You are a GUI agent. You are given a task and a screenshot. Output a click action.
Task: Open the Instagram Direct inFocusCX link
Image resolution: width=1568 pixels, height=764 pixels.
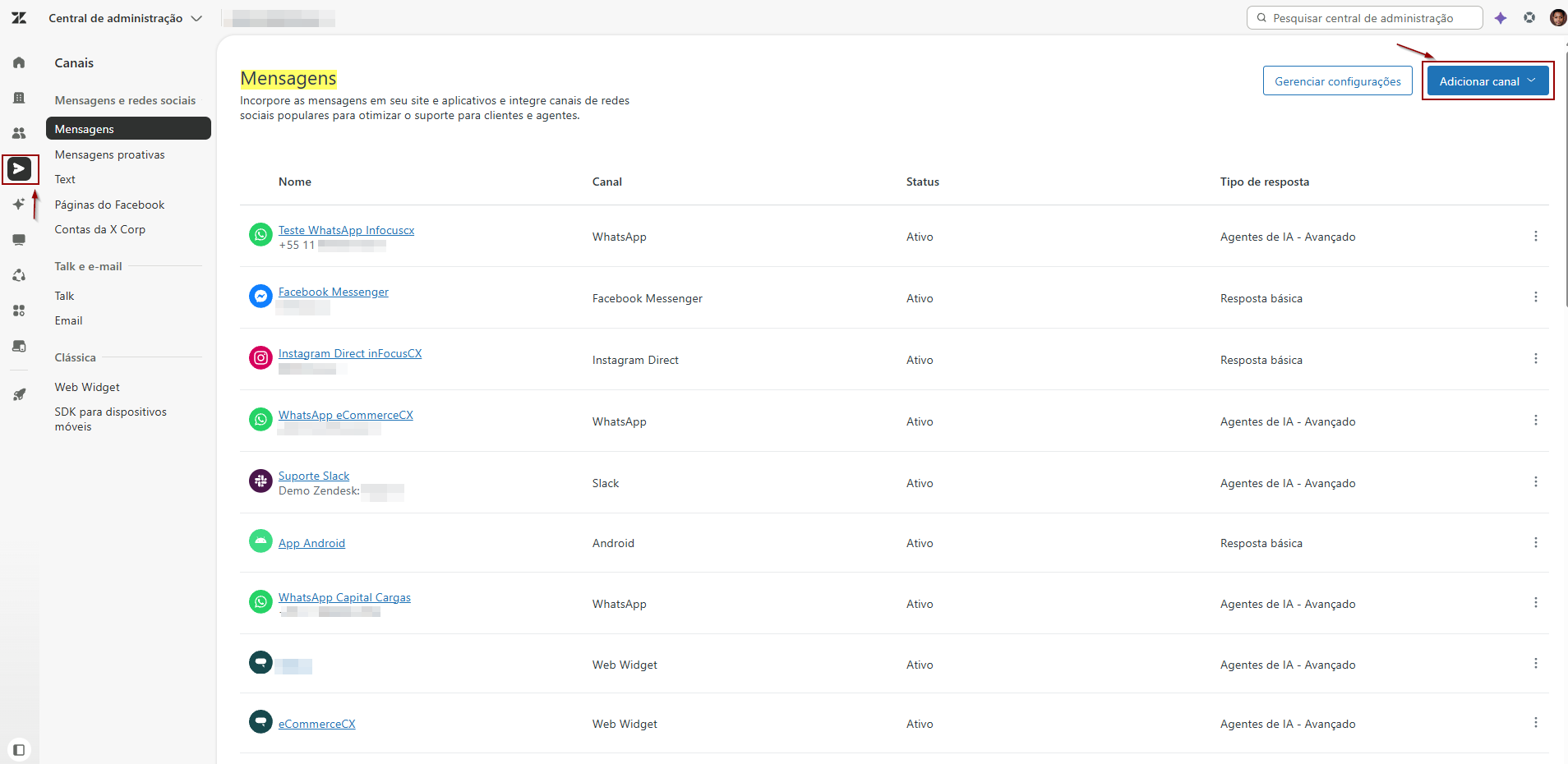349,353
